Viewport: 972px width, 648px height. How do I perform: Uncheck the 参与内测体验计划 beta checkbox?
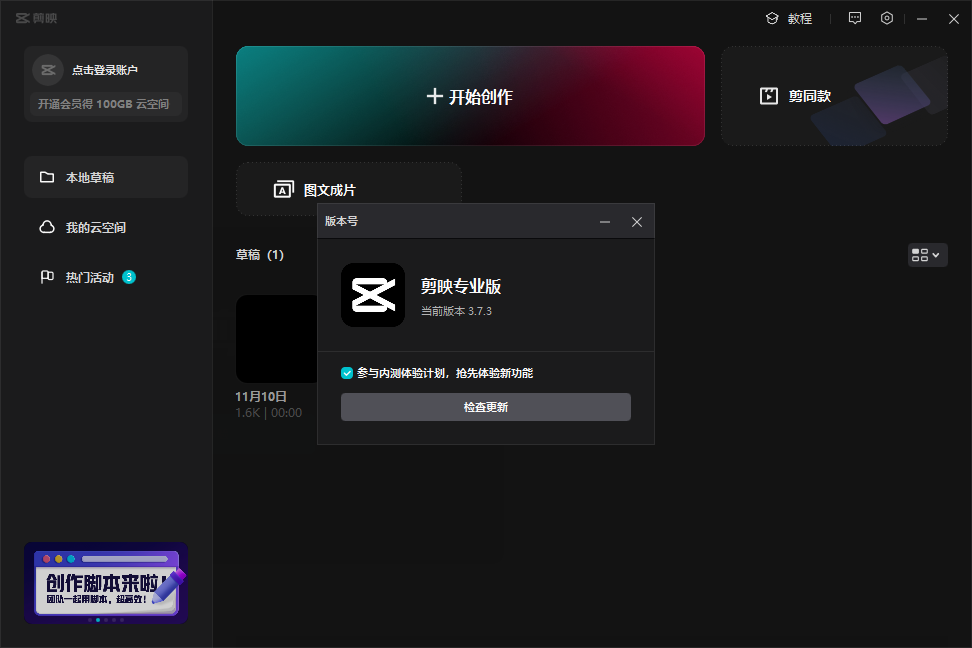click(347, 373)
